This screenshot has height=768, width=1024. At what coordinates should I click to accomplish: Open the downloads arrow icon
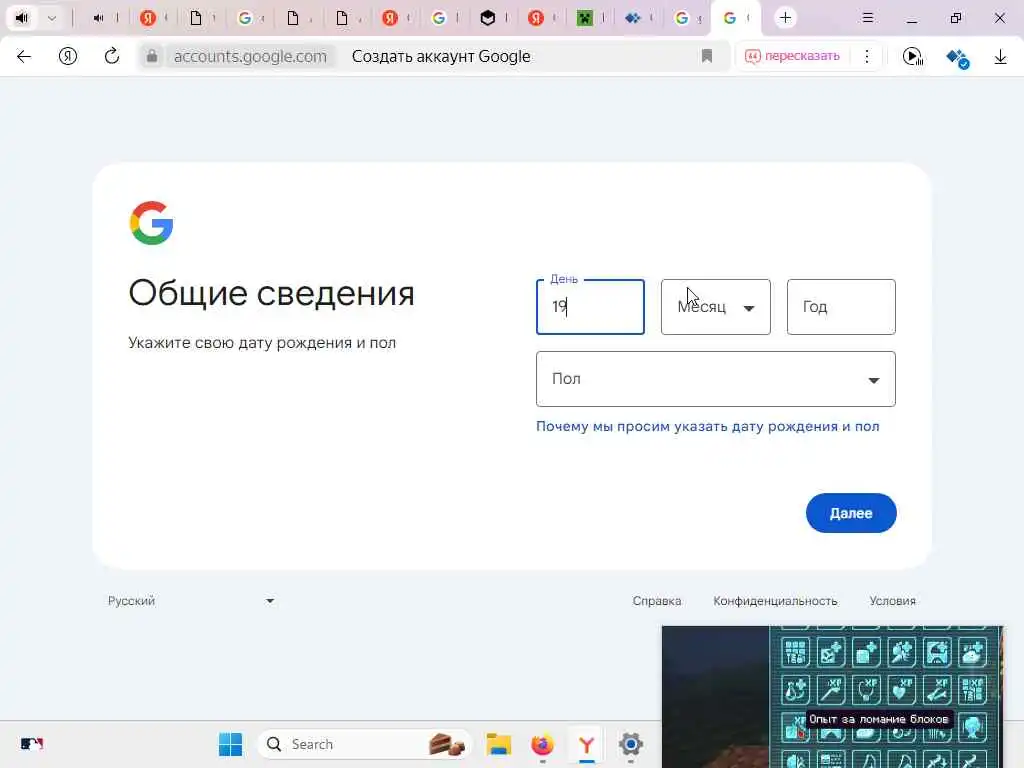[x=1000, y=57]
